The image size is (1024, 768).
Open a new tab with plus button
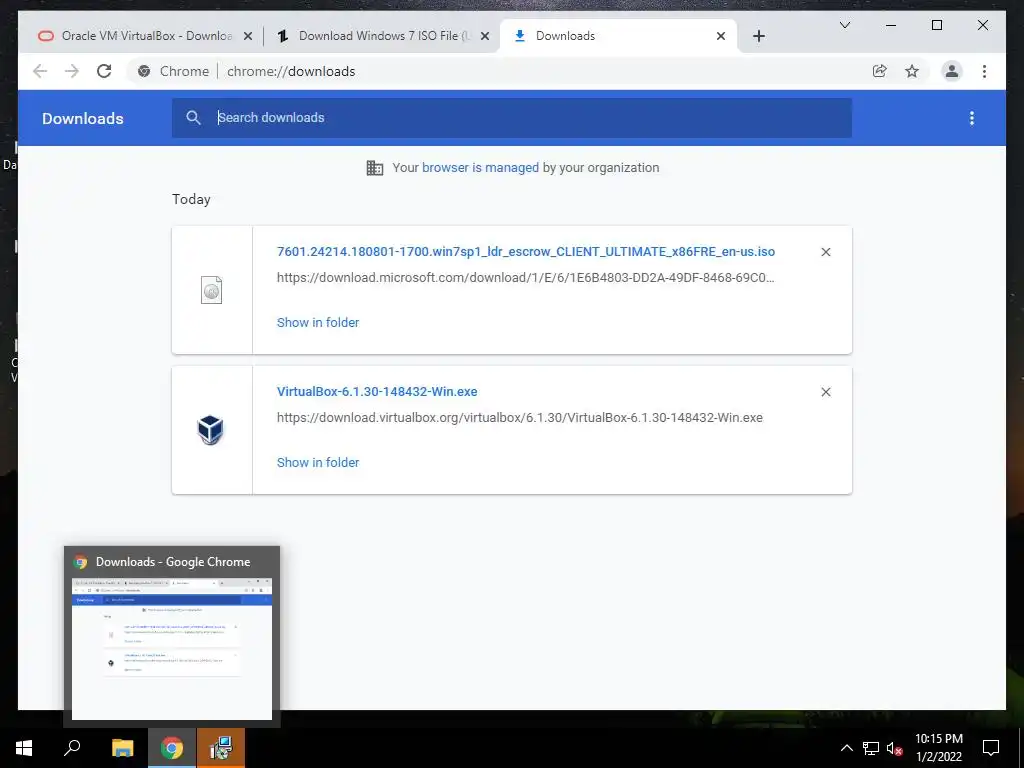(x=758, y=36)
